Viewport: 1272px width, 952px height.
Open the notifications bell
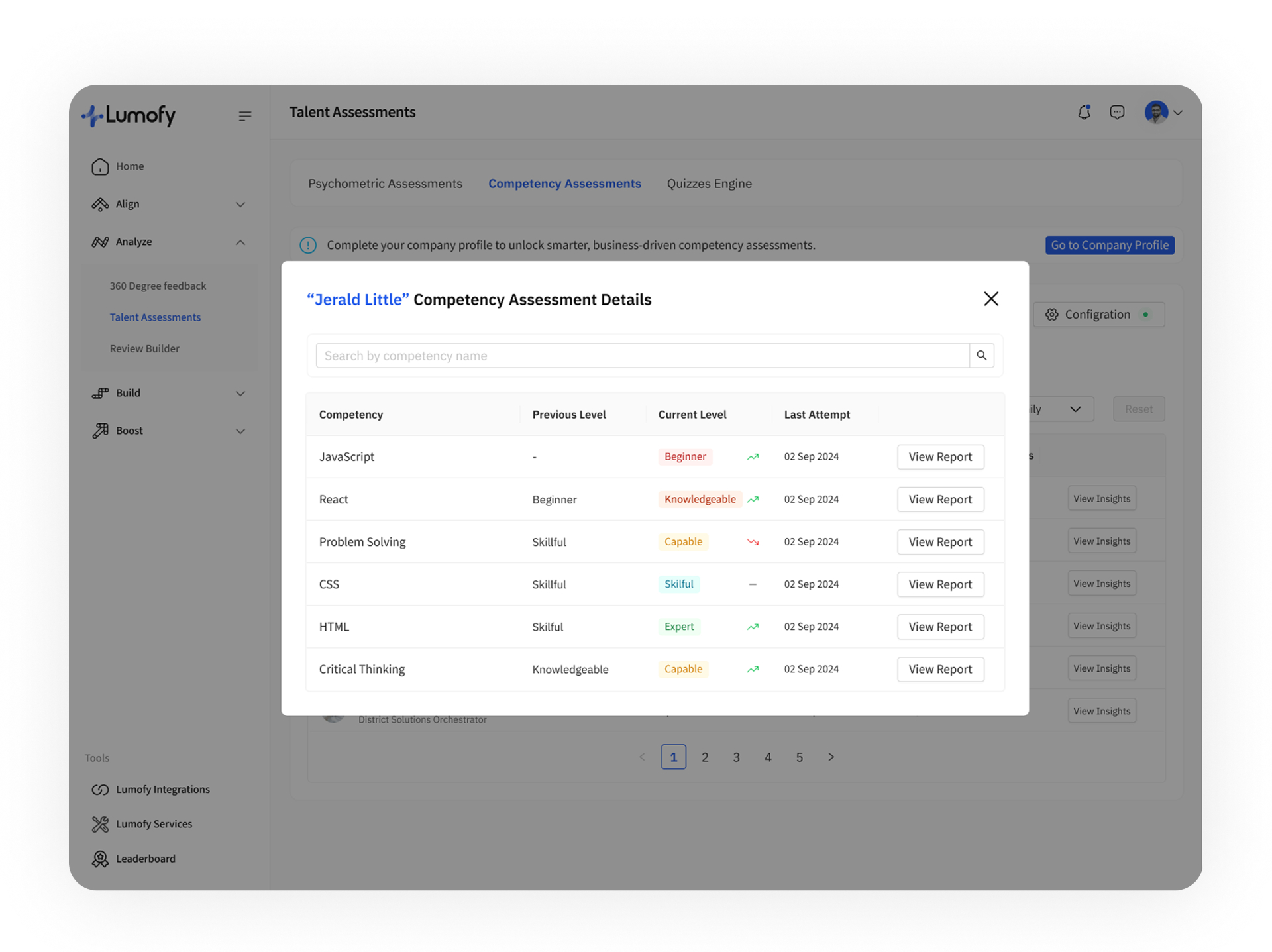pos(1084,112)
